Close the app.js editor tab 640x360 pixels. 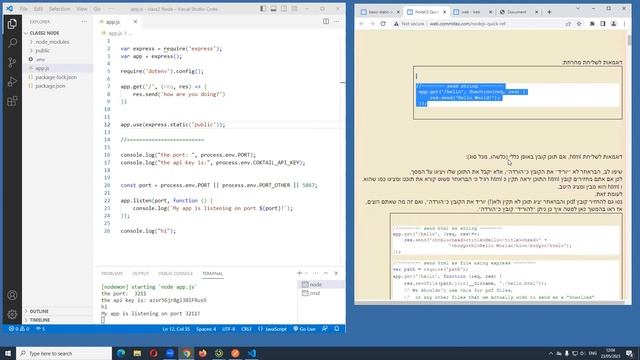click(x=135, y=22)
